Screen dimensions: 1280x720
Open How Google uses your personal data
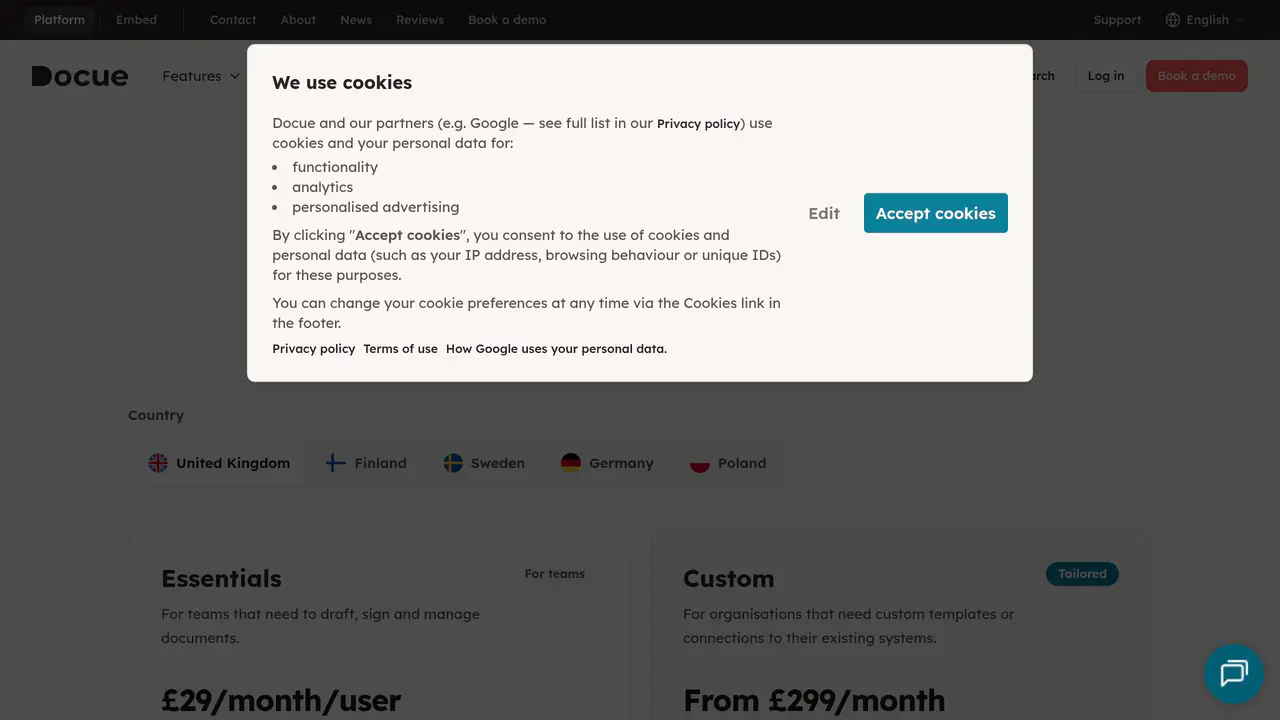coord(556,349)
